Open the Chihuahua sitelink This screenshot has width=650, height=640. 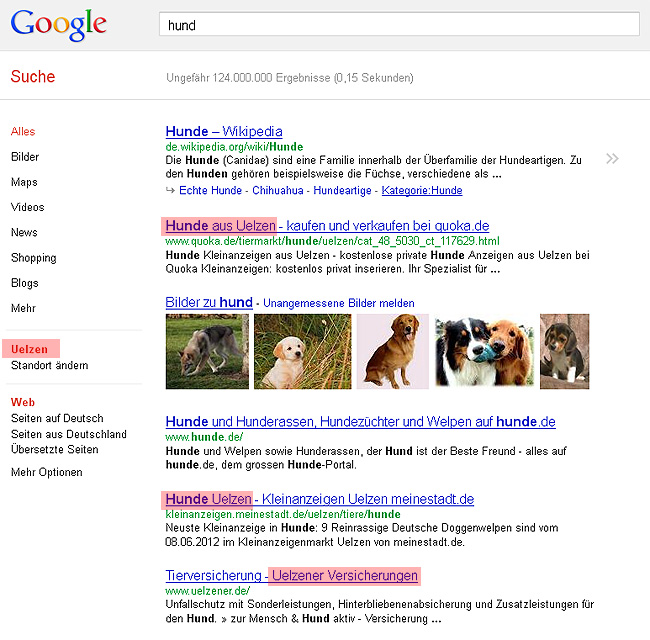278,190
